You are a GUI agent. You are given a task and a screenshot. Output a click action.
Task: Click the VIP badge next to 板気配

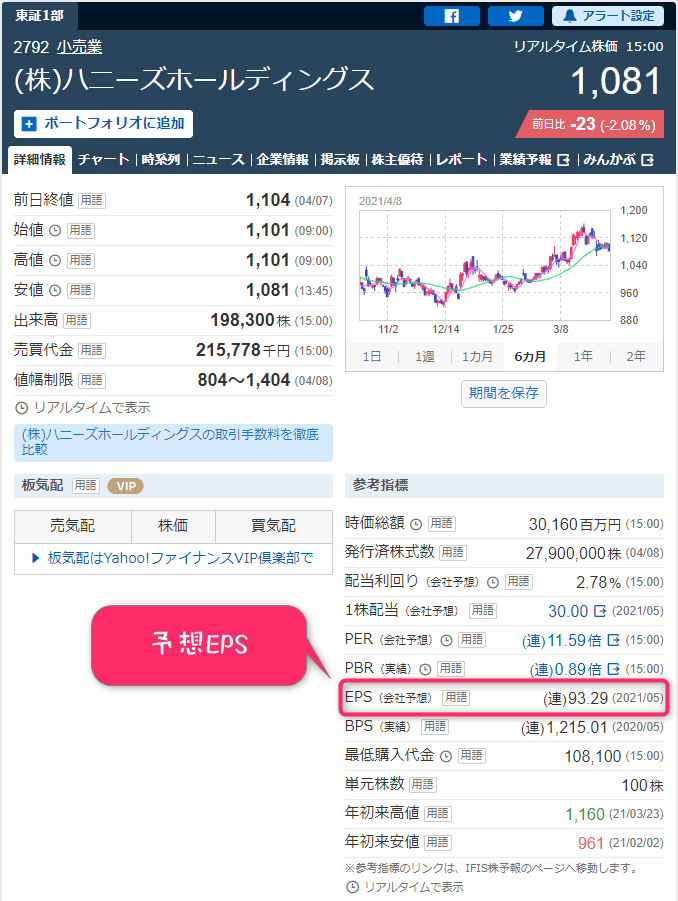(126, 486)
